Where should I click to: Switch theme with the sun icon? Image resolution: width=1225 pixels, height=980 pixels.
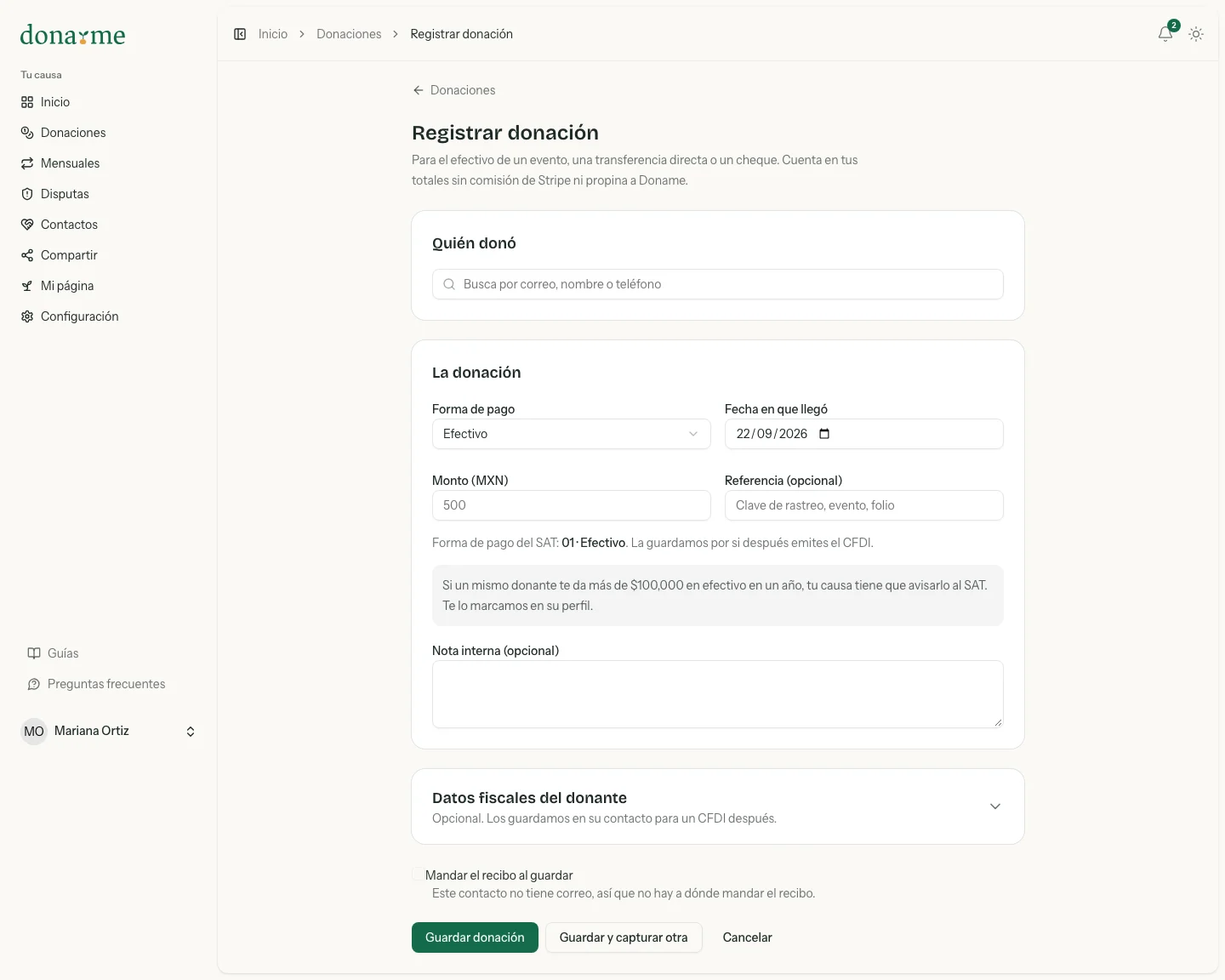[1196, 34]
